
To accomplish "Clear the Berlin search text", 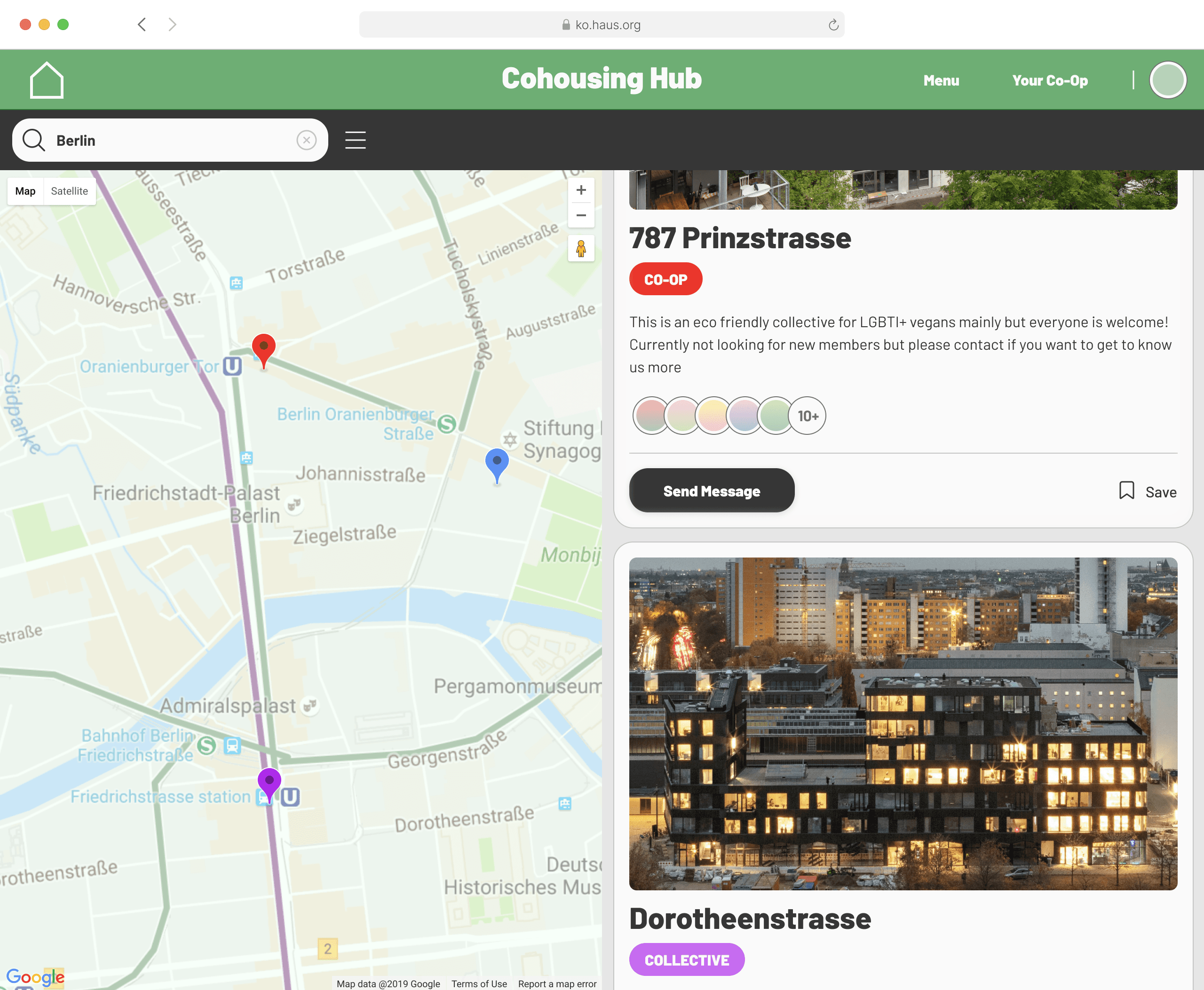I will [x=307, y=140].
